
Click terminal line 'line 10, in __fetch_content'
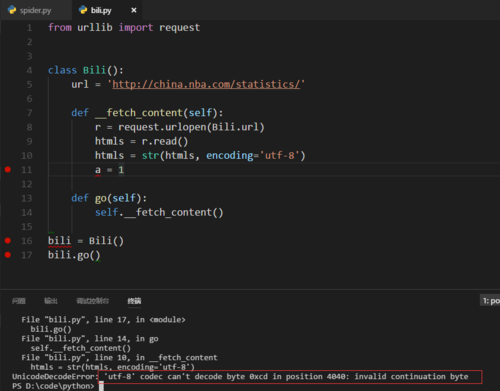tap(156, 358)
